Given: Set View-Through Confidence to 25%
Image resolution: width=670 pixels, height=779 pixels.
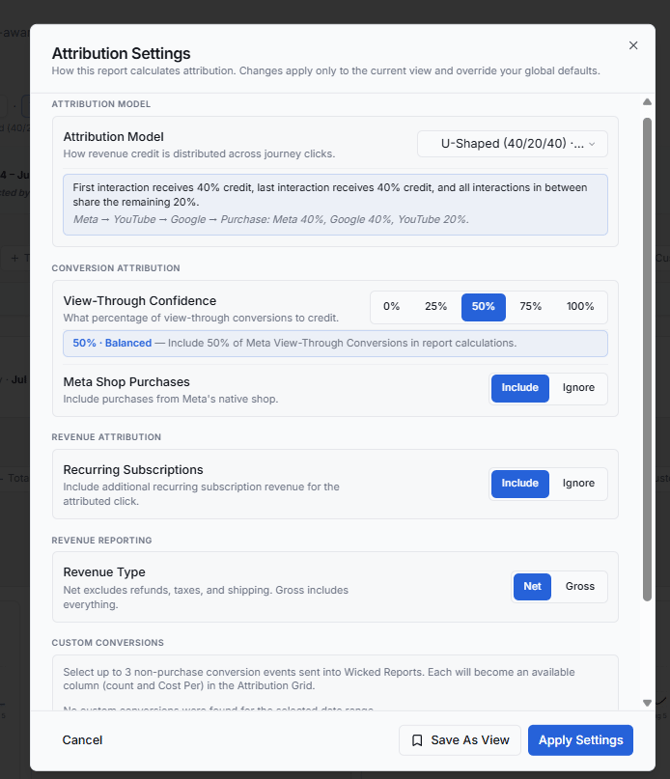Looking at the screenshot, I should pyautogui.click(x=436, y=307).
